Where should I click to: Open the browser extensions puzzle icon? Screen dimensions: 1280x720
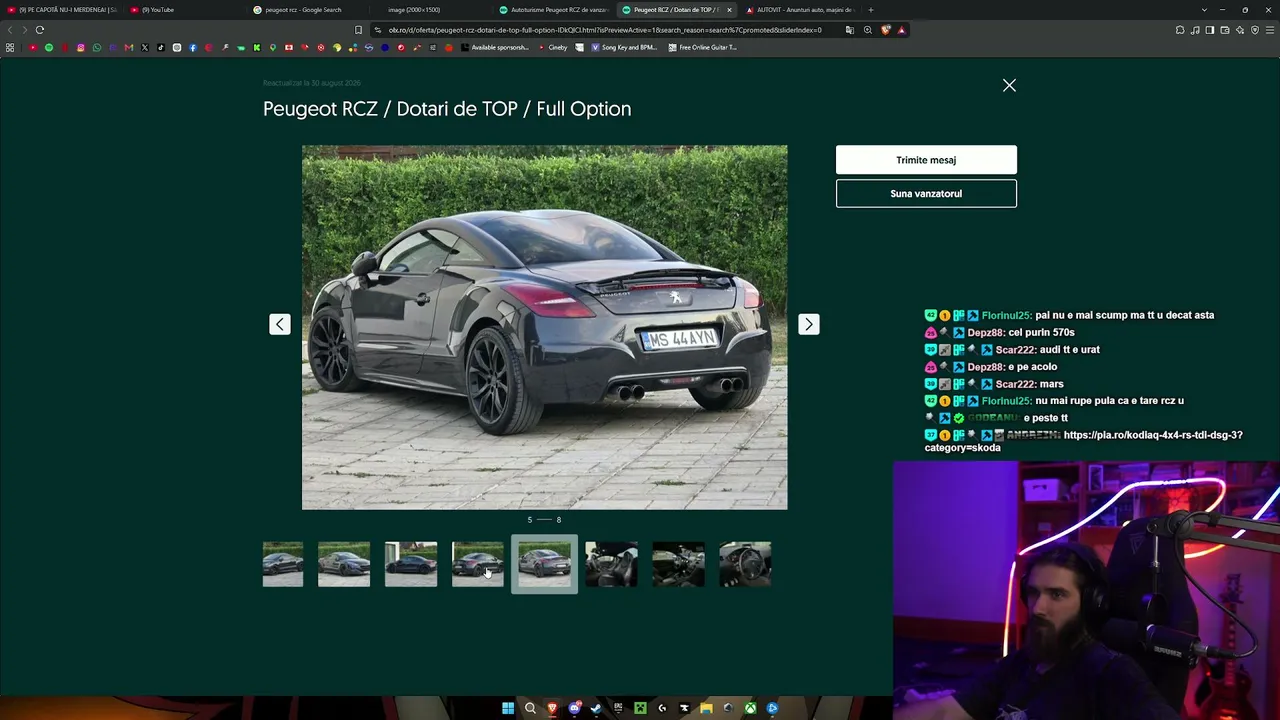(x=1180, y=30)
